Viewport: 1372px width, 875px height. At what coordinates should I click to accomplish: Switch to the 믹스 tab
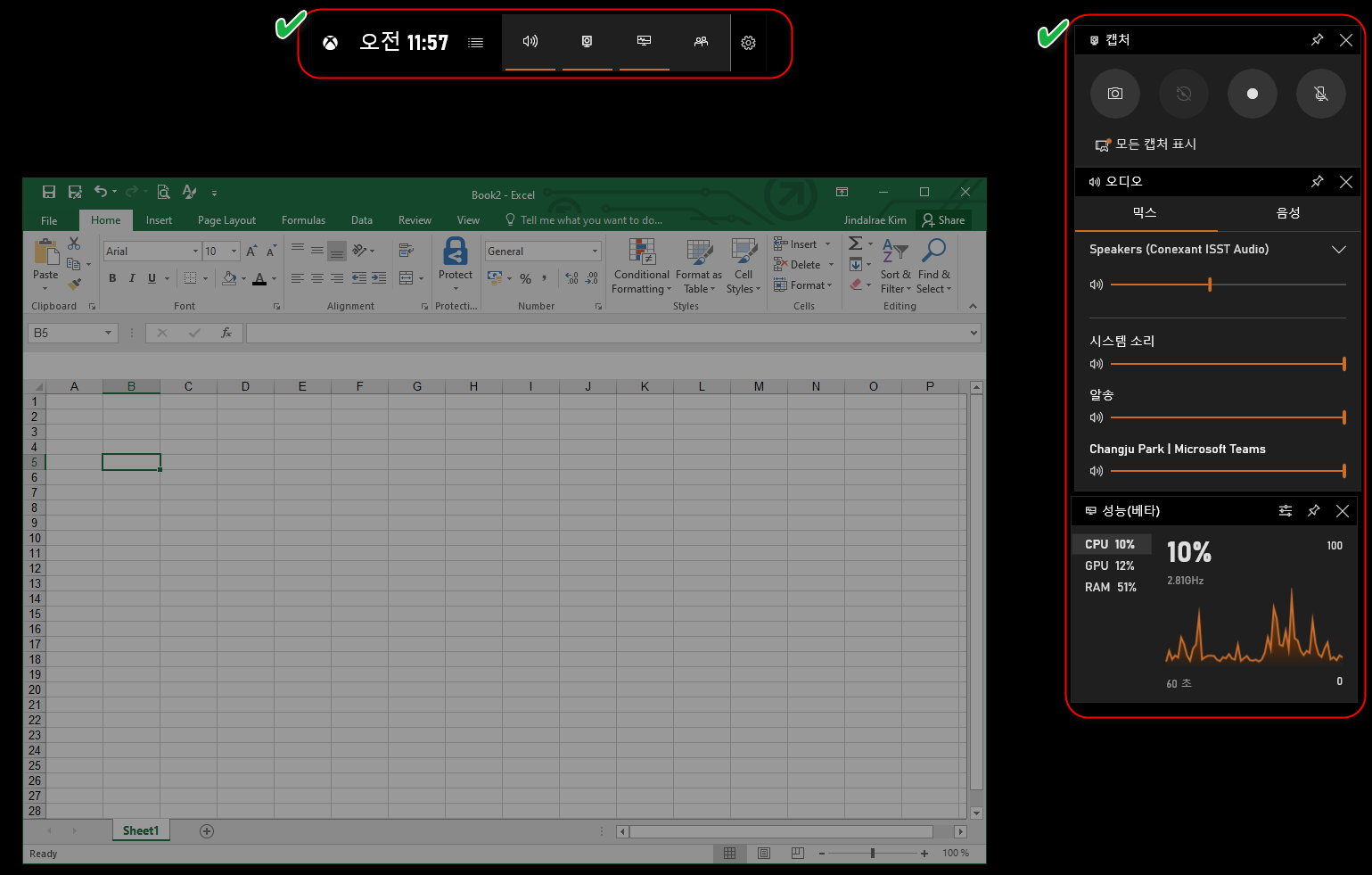tap(1145, 213)
